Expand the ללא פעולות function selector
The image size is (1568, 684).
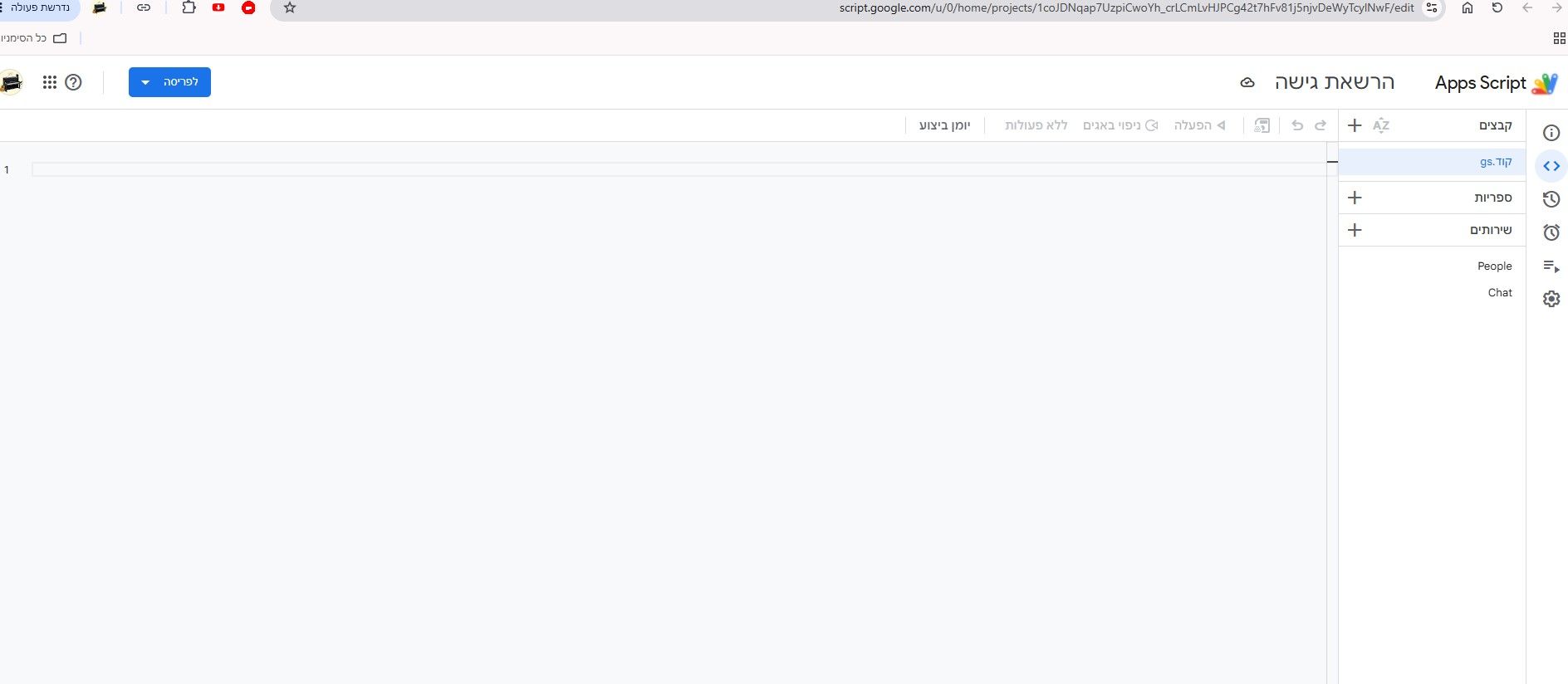[1036, 125]
